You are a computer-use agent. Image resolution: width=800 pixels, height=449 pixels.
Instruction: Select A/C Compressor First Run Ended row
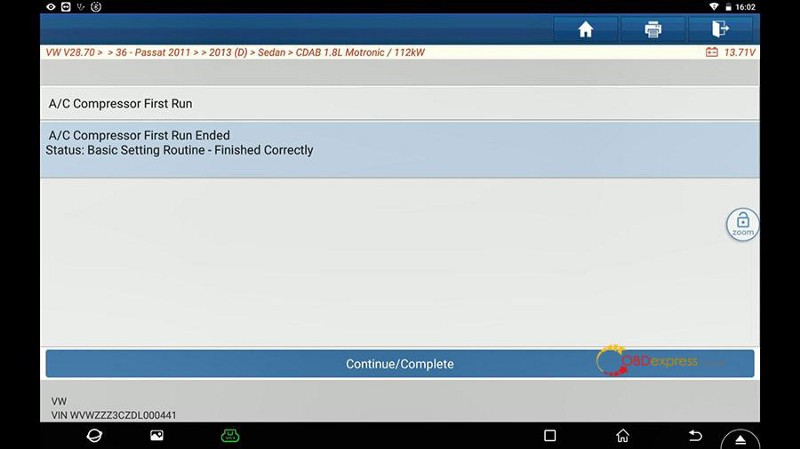tap(399, 149)
